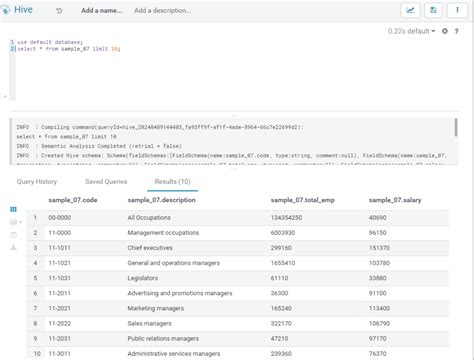Click the sample_07.salary column header

(395, 200)
